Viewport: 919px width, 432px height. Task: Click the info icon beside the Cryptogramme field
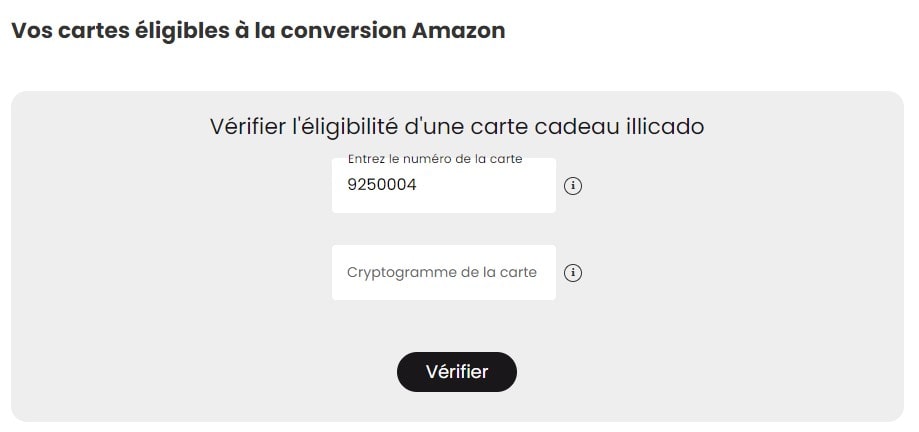tap(573, 273)
